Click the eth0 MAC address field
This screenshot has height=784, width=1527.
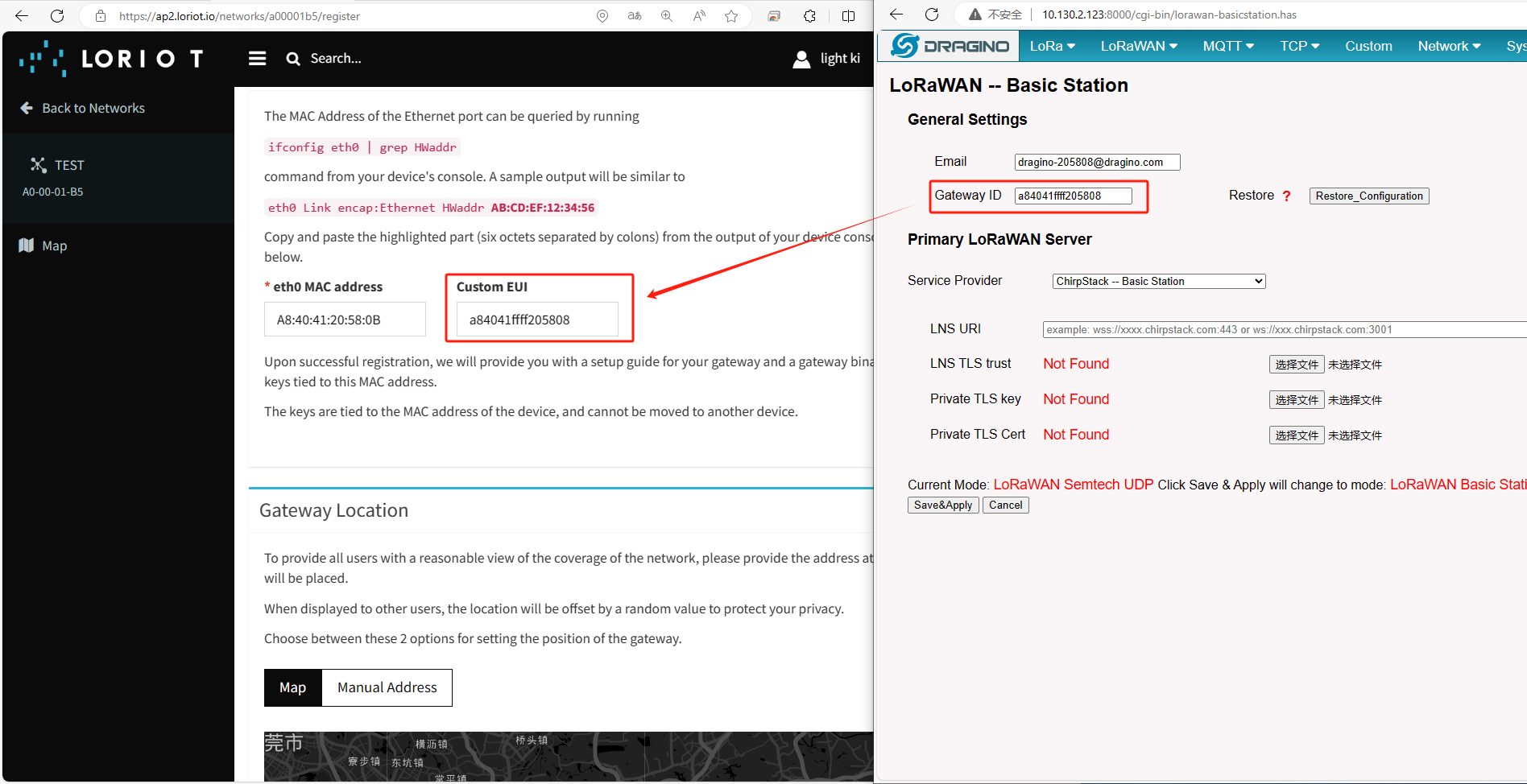[x=345, y=320]
